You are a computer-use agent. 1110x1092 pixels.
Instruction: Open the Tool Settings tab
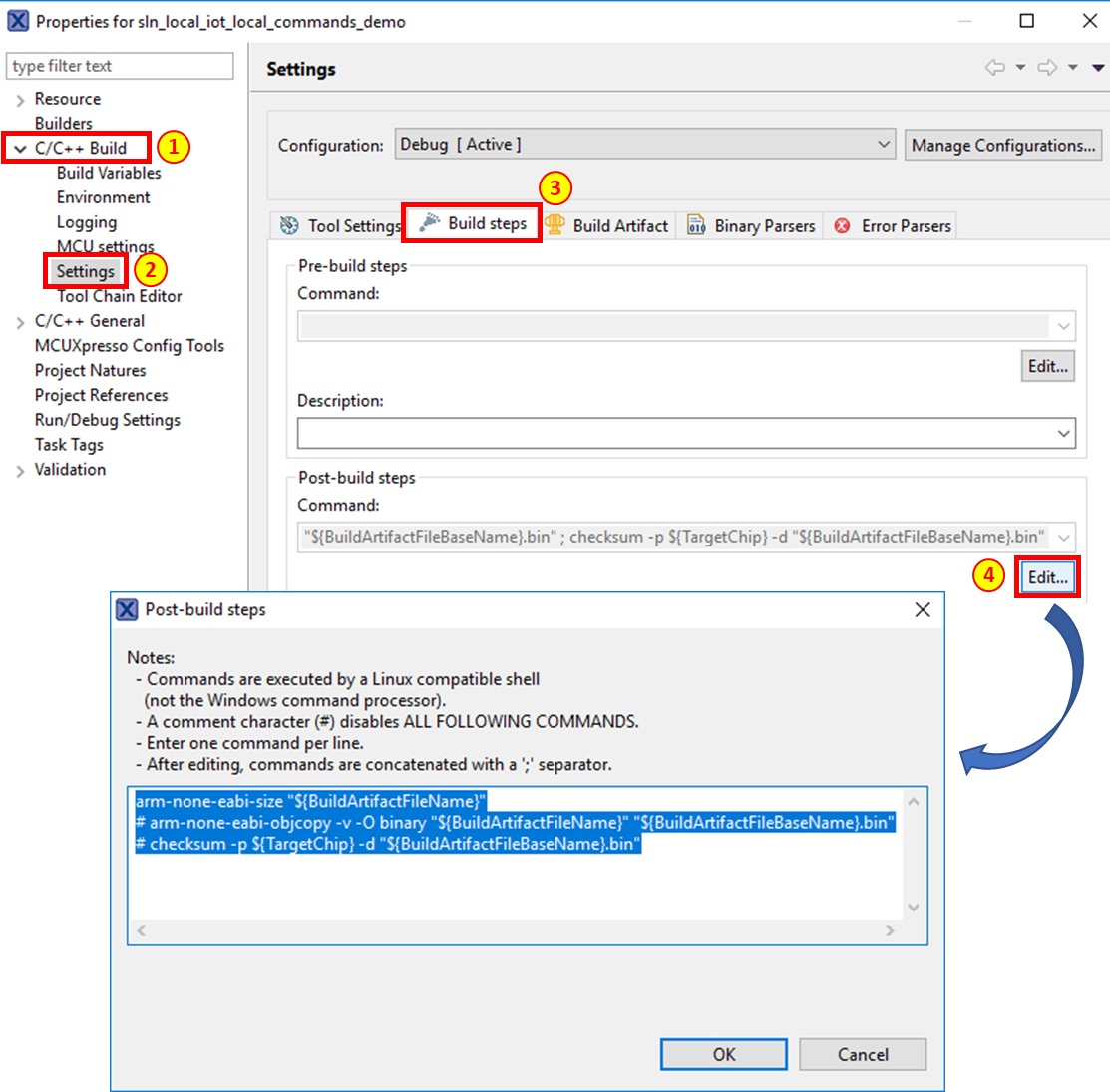[x=341, y=226]
